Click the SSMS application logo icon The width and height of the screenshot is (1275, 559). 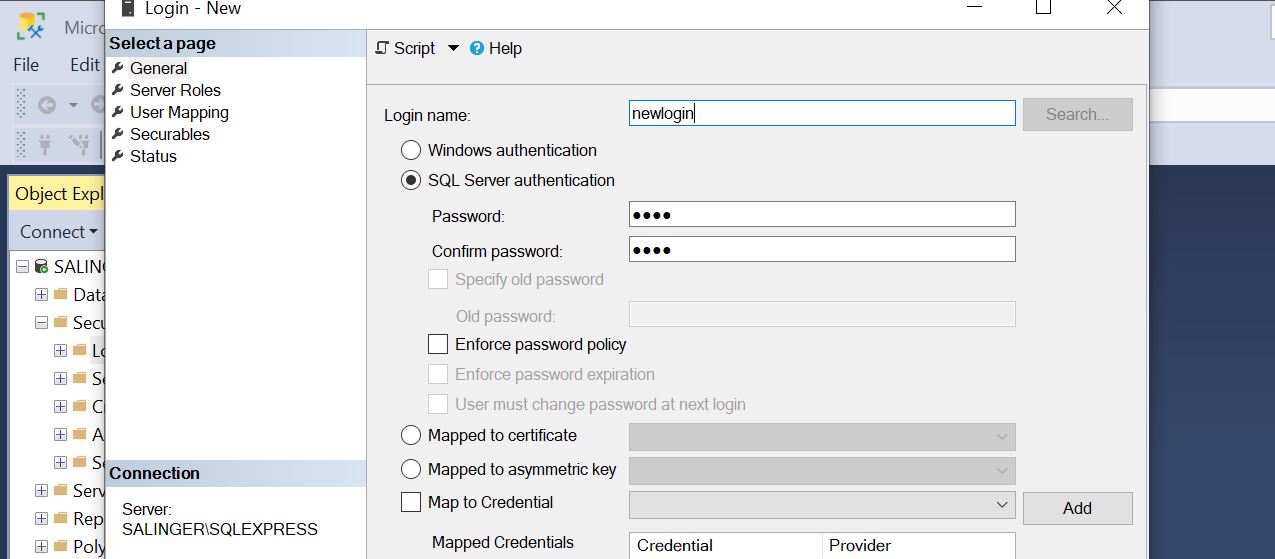tap(31, 26)
